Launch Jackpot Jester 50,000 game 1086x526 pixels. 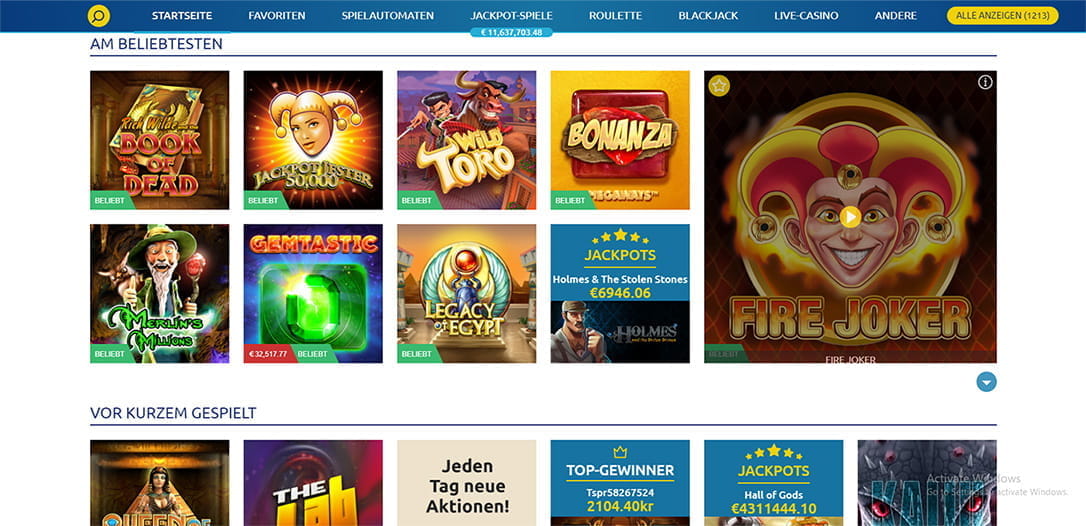[x=313, y=140]
